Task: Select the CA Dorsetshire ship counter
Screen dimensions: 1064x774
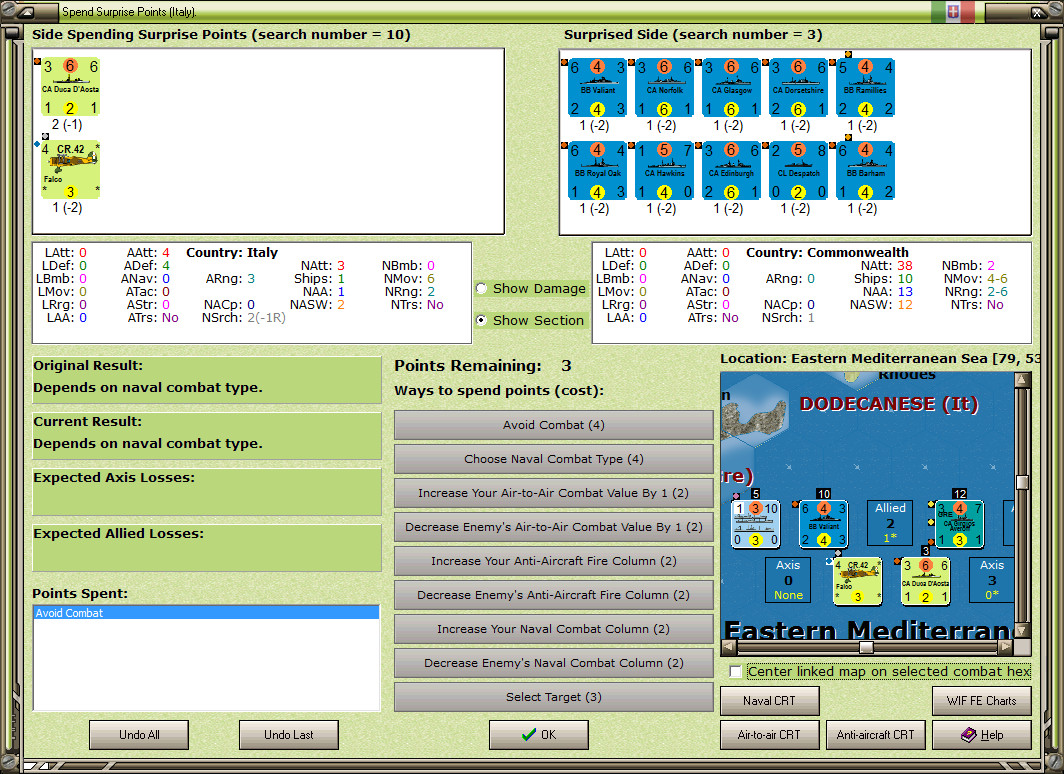Action: pyautogui.click(x=798, y=88)
